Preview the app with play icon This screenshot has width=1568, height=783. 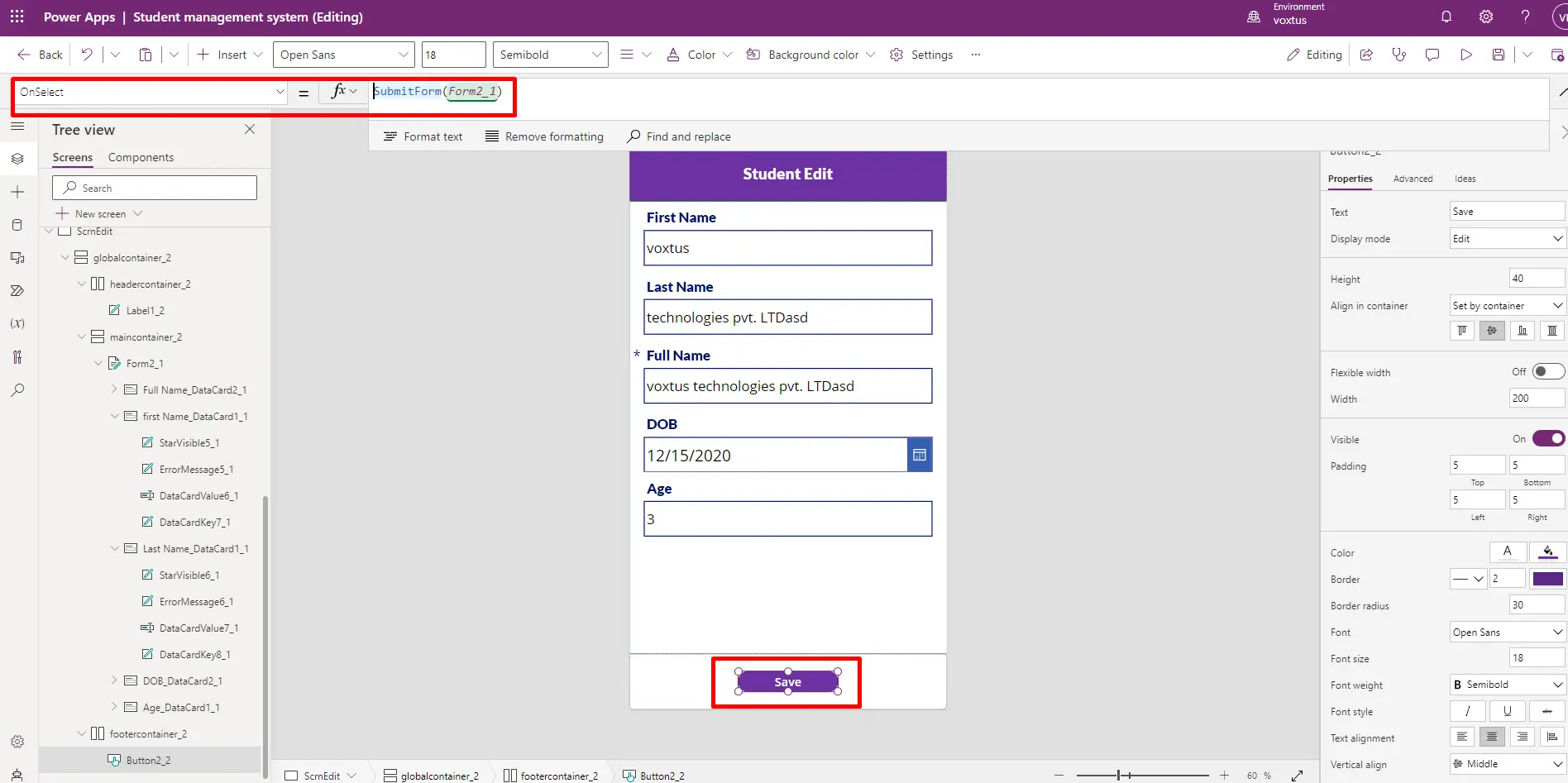(1466, 55)
